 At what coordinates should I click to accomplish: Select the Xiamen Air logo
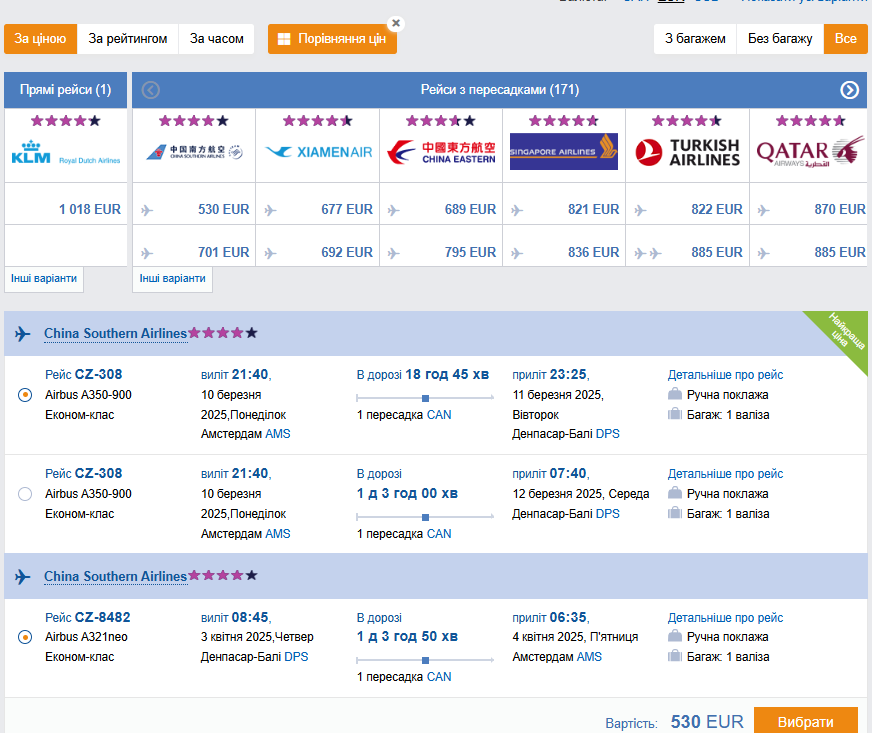pos(318,152)
